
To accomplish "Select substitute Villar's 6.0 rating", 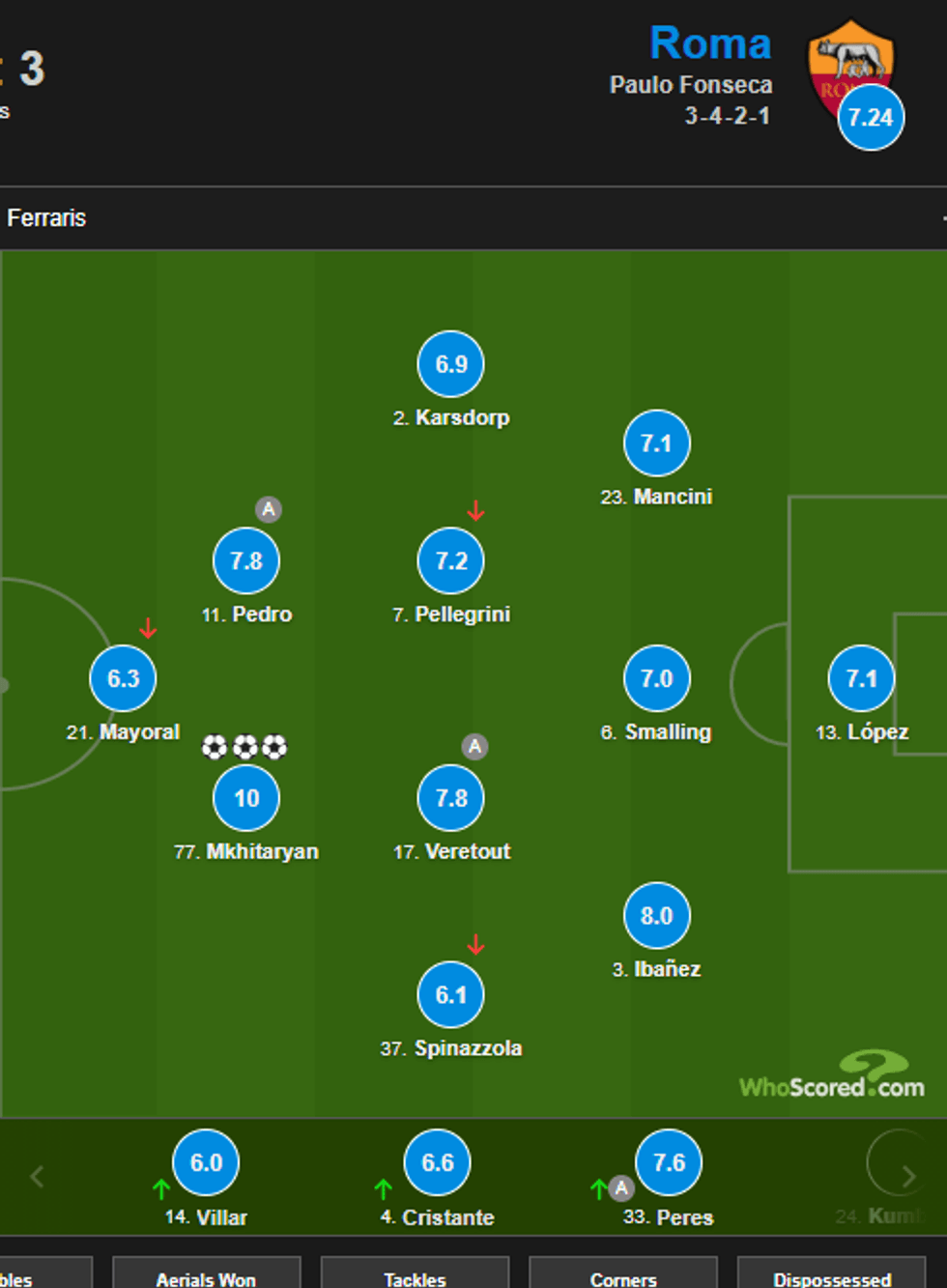I will tap(206, 1162).
